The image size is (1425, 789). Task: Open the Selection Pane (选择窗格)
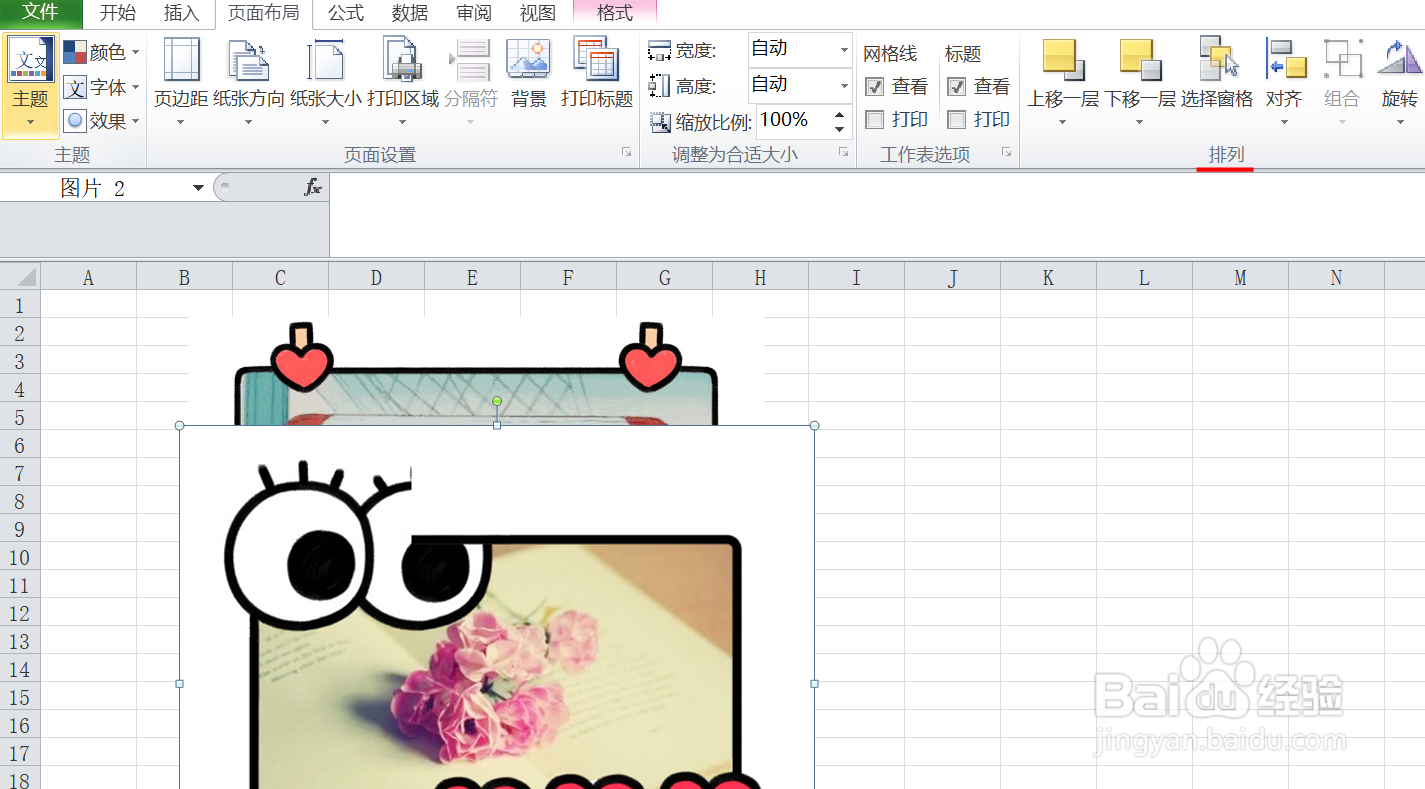pos(1217,74)
